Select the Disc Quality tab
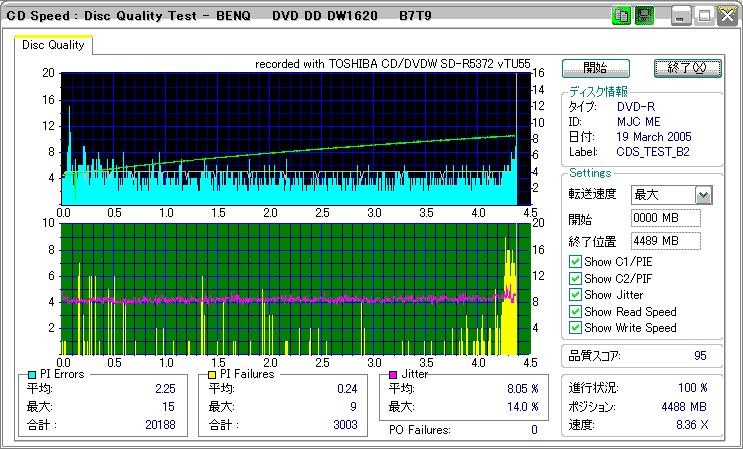 tap(54, 45)
